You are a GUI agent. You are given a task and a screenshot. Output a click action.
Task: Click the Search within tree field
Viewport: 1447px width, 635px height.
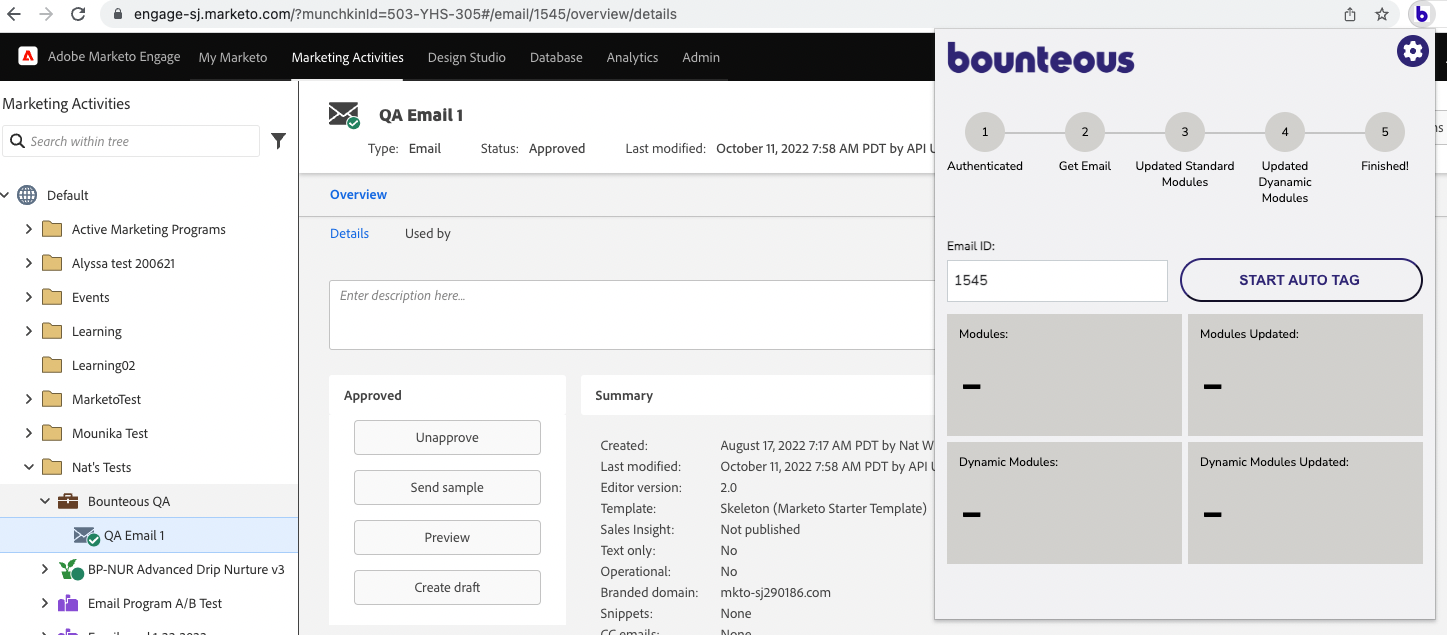pos(131,141)
